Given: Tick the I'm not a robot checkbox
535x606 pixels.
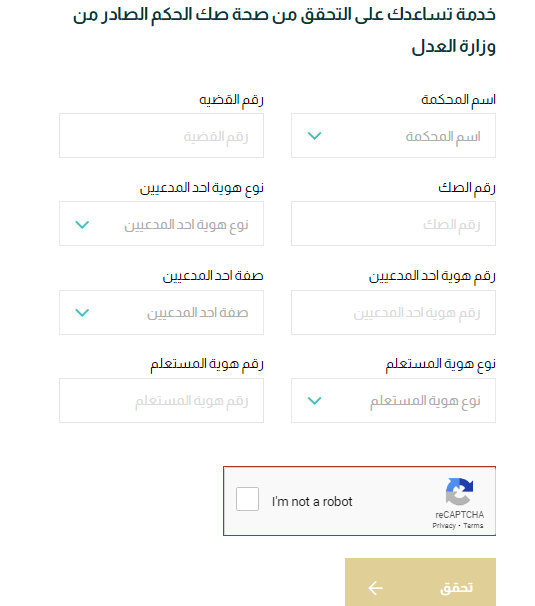Looking at the screenshot, I should [247, 499].
